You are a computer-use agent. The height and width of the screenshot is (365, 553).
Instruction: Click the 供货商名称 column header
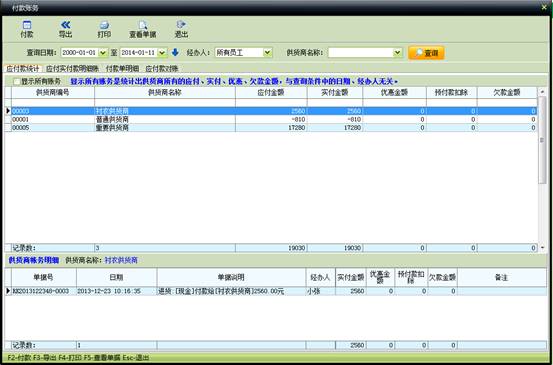[x=165, y=93]
